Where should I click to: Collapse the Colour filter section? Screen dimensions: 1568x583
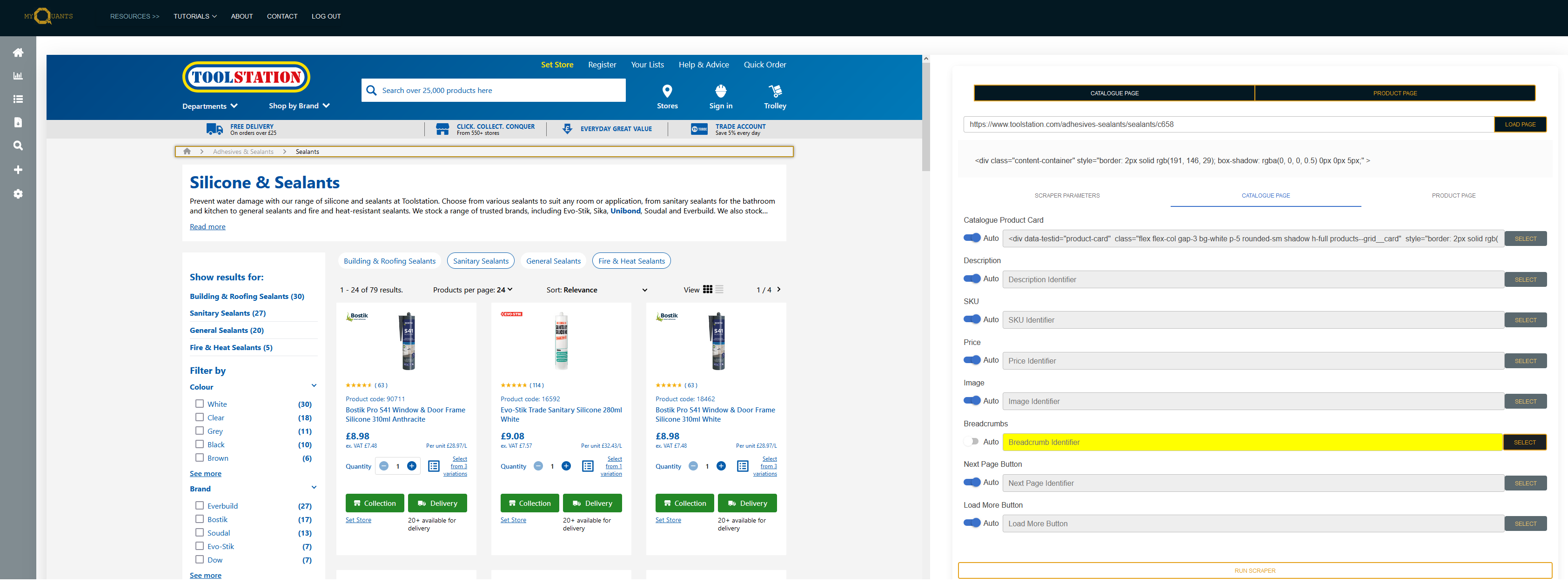click(x=314, y=386)
